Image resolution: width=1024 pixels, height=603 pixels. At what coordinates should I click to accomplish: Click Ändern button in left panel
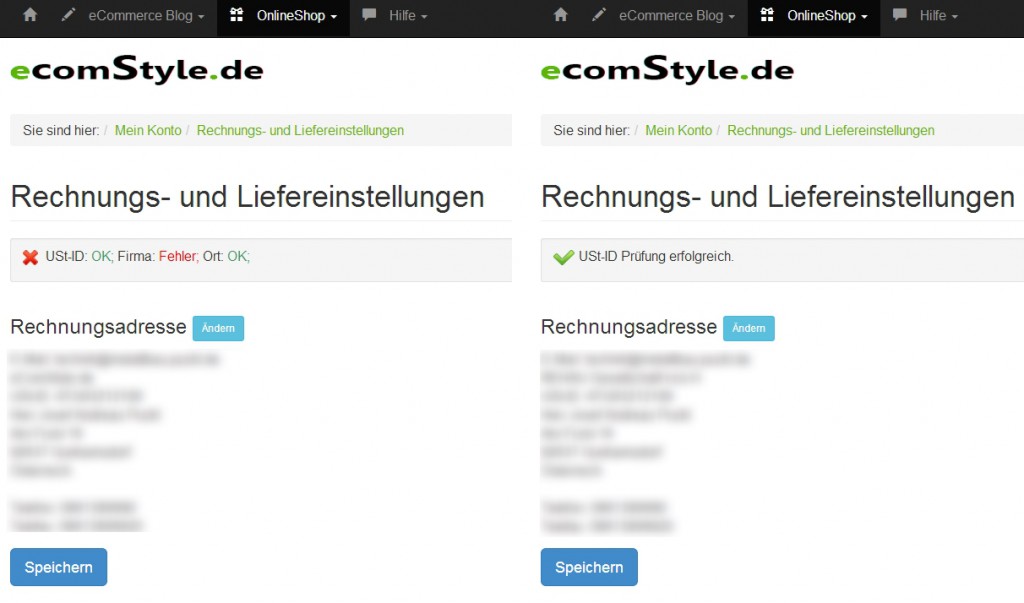coord(218,328)
